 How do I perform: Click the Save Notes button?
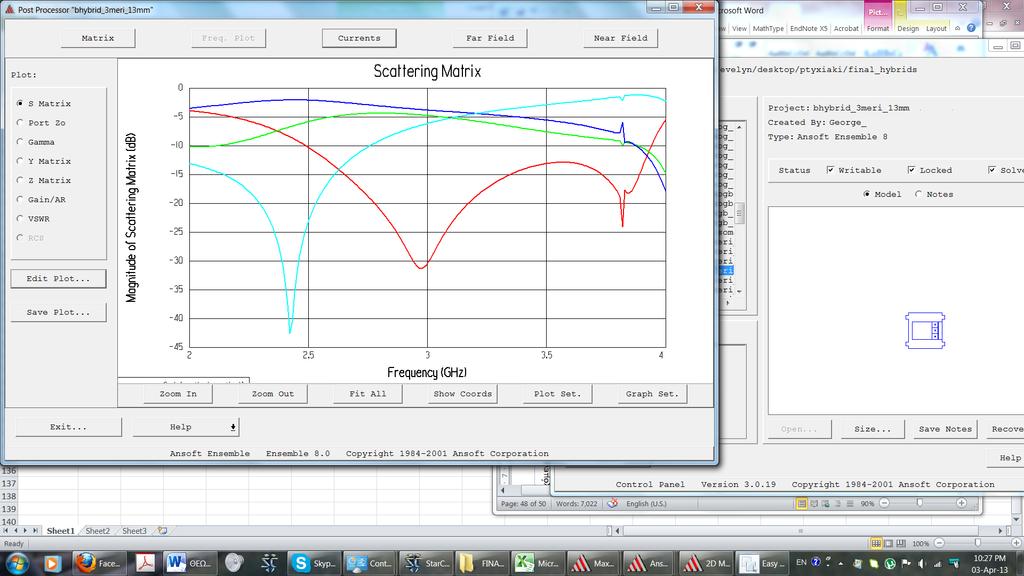pyautogui.click(x=945, y=429)
